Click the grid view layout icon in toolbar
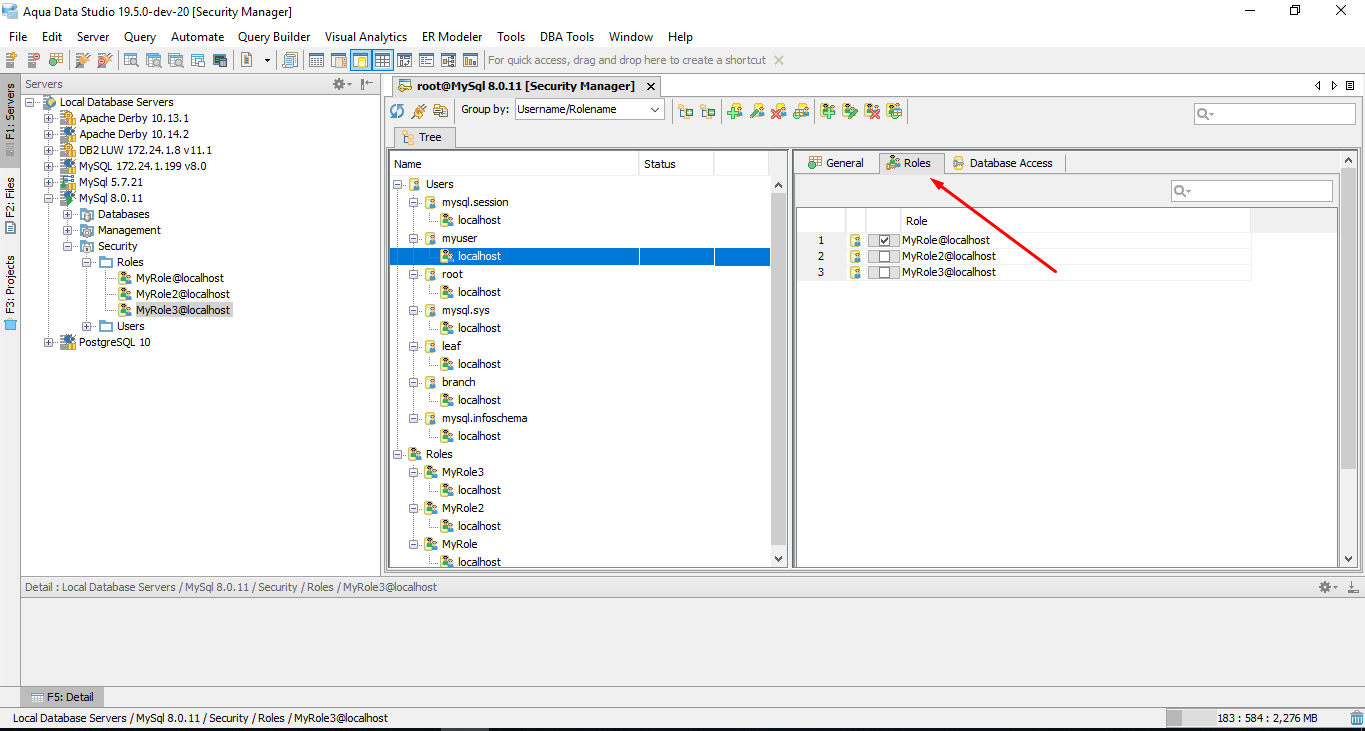The width and height of the screenshot is (1365, 731). tap(382, 60)
